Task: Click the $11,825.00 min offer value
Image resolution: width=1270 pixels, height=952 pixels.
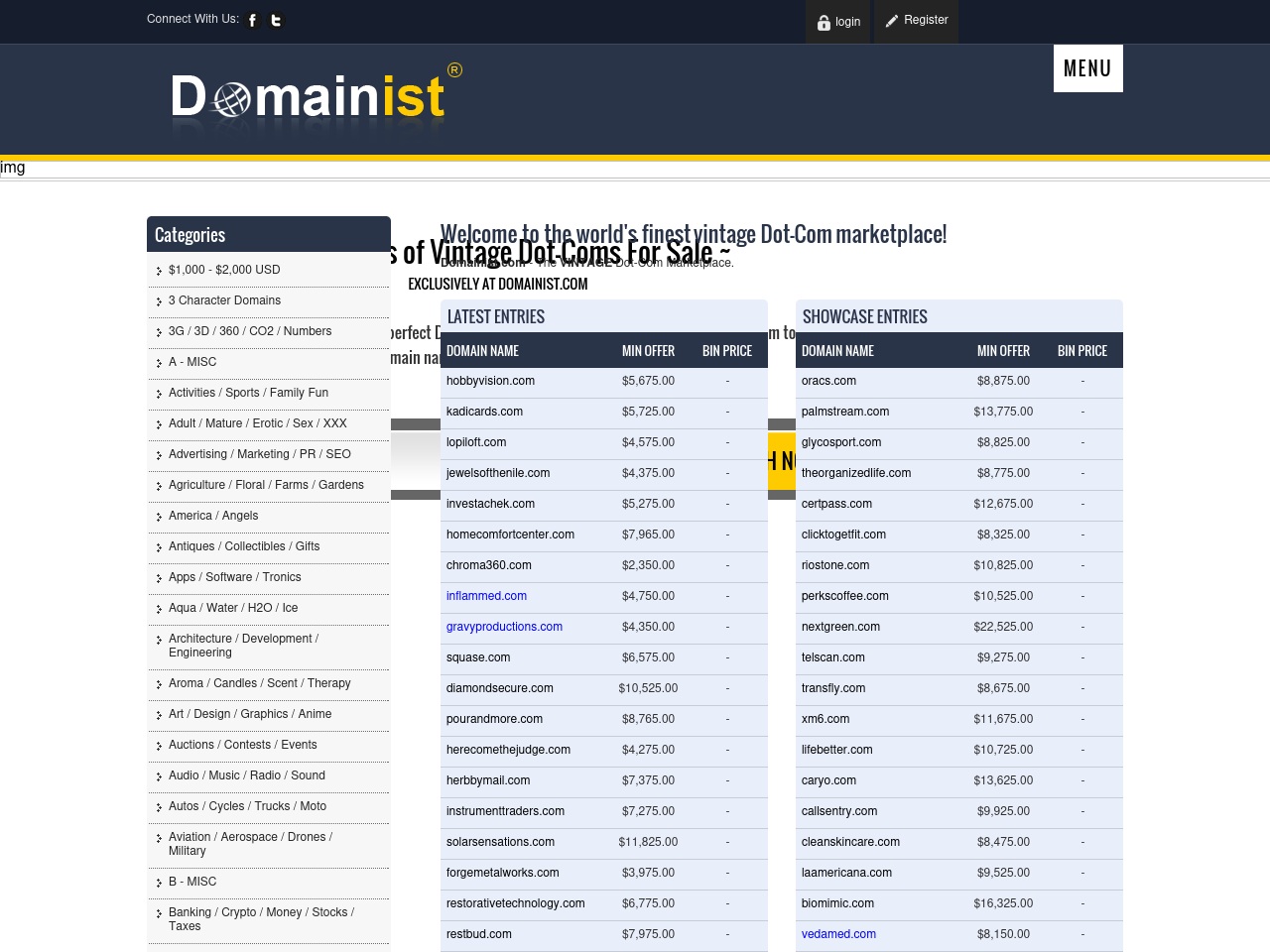Action: click(x=648, y=842)
